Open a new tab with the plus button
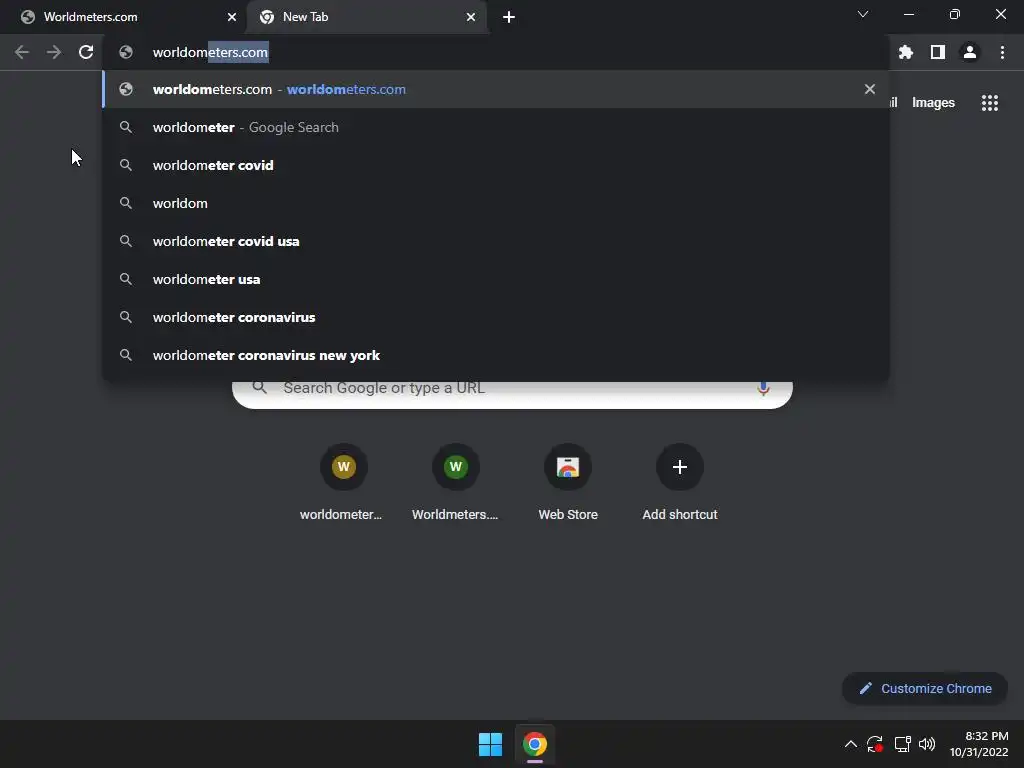The image size is (1024, 768). [x=509, y=17]
